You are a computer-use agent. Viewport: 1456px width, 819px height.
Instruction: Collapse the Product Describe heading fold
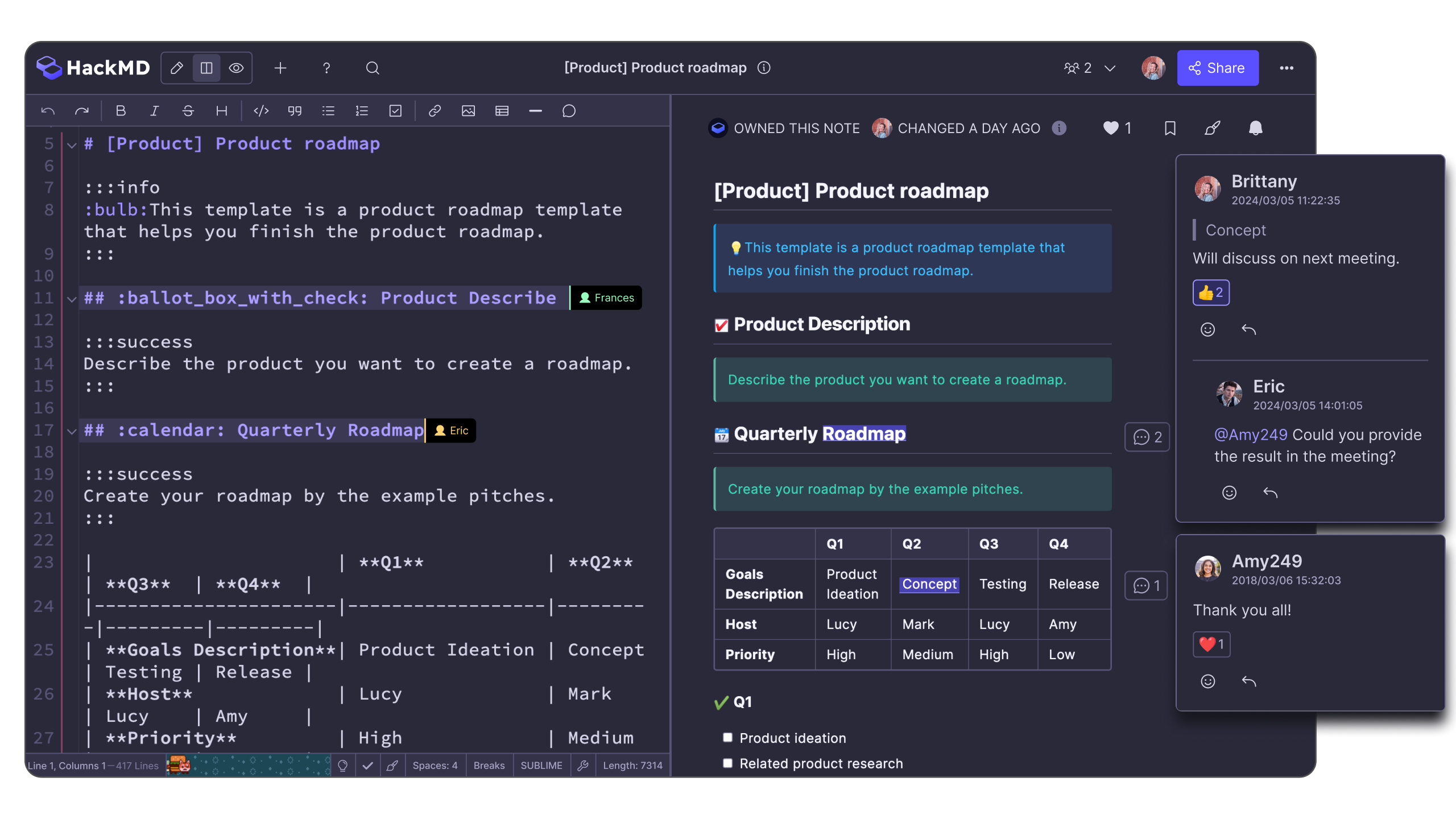(x=72, y=299)
